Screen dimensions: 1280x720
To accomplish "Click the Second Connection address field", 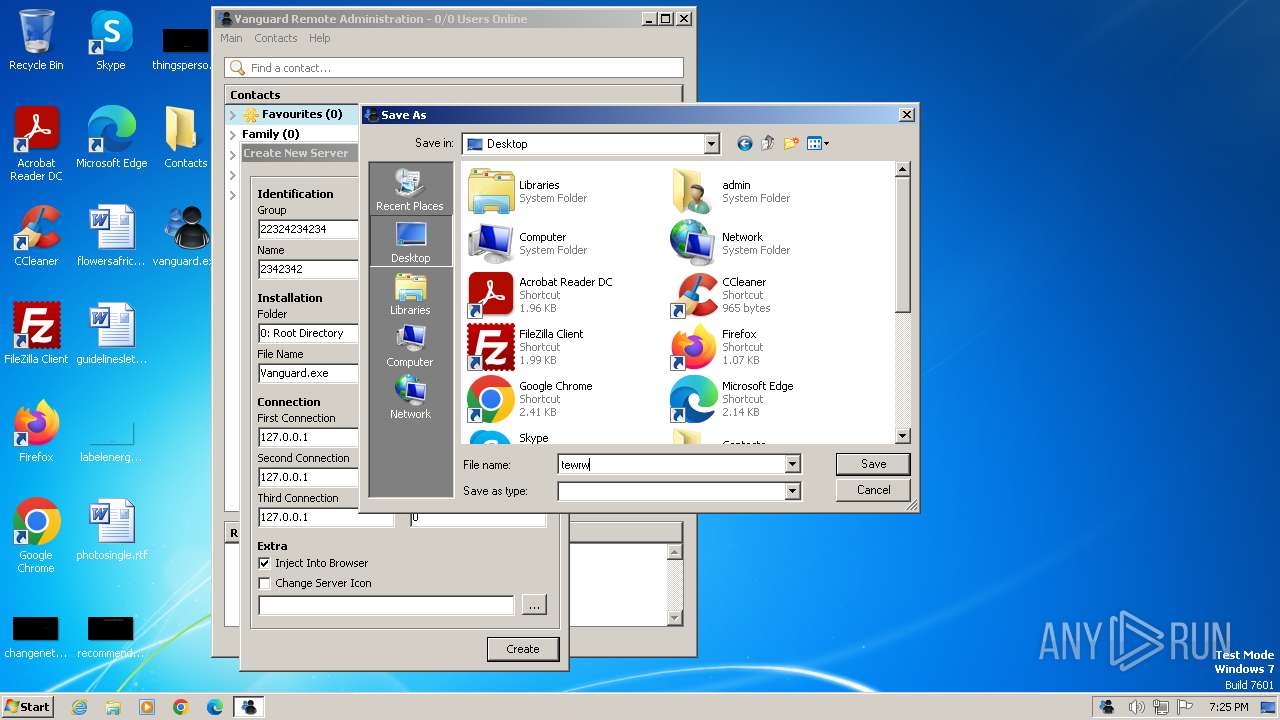I will (x=308, y=477).
